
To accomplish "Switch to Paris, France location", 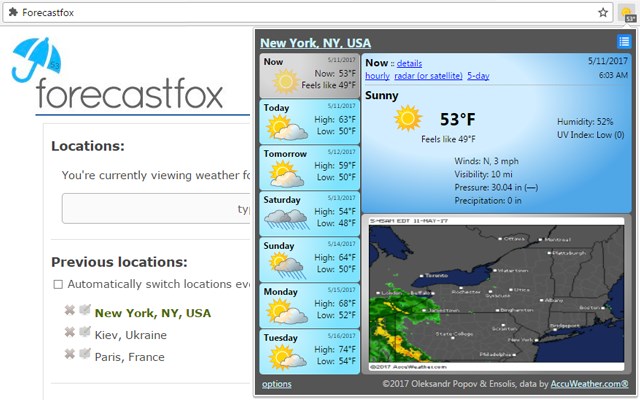I will pos(129,357).
